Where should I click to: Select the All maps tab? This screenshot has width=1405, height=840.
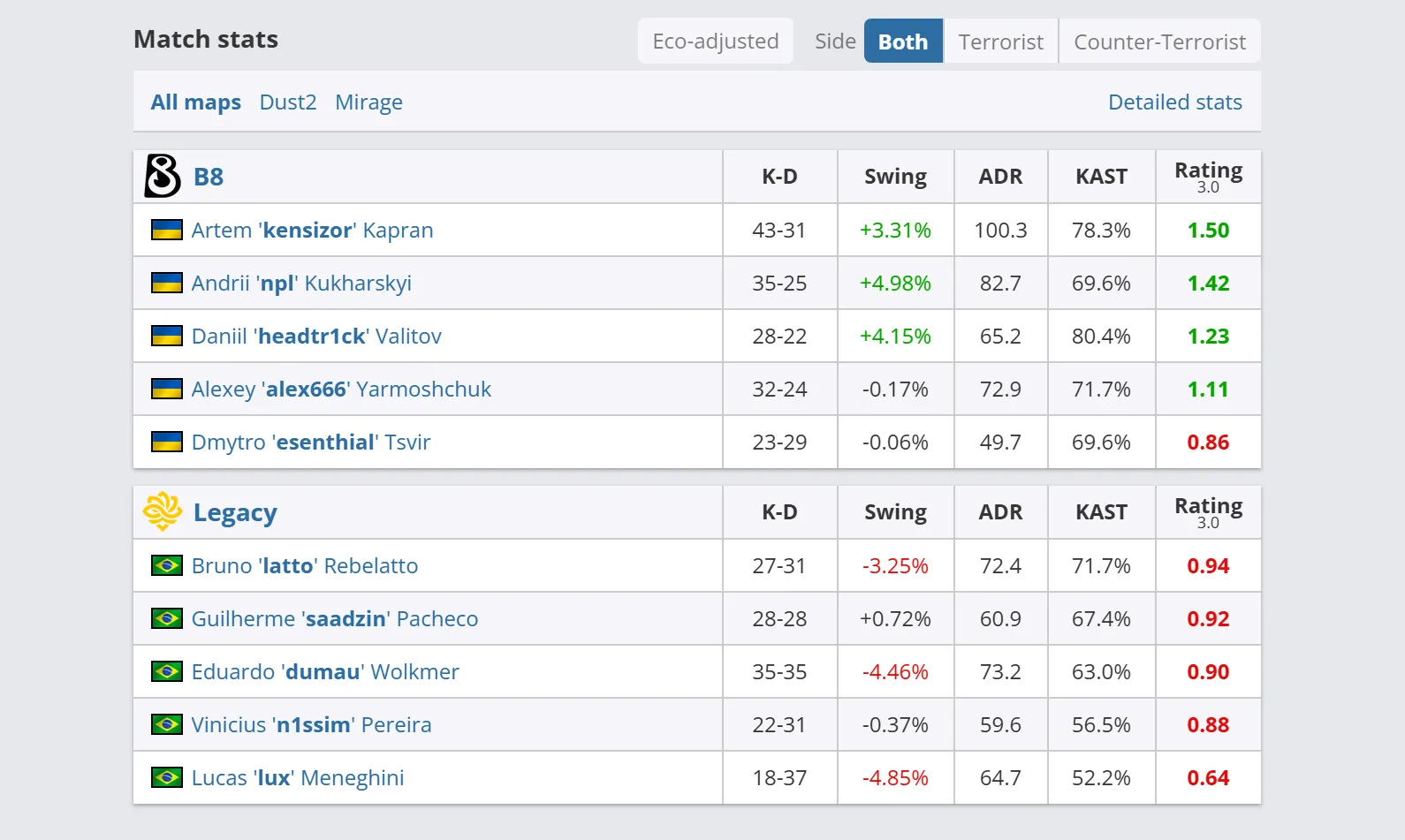[x=195, y=102]
